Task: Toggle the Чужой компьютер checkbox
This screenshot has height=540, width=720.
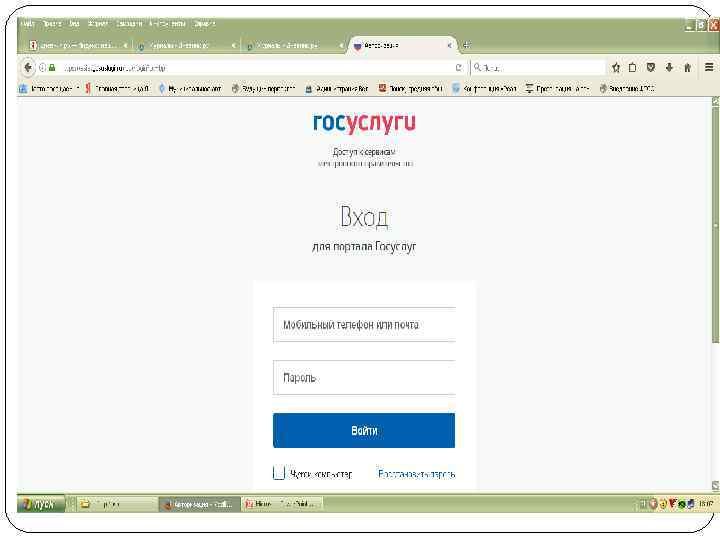Action: pos(279,473)
